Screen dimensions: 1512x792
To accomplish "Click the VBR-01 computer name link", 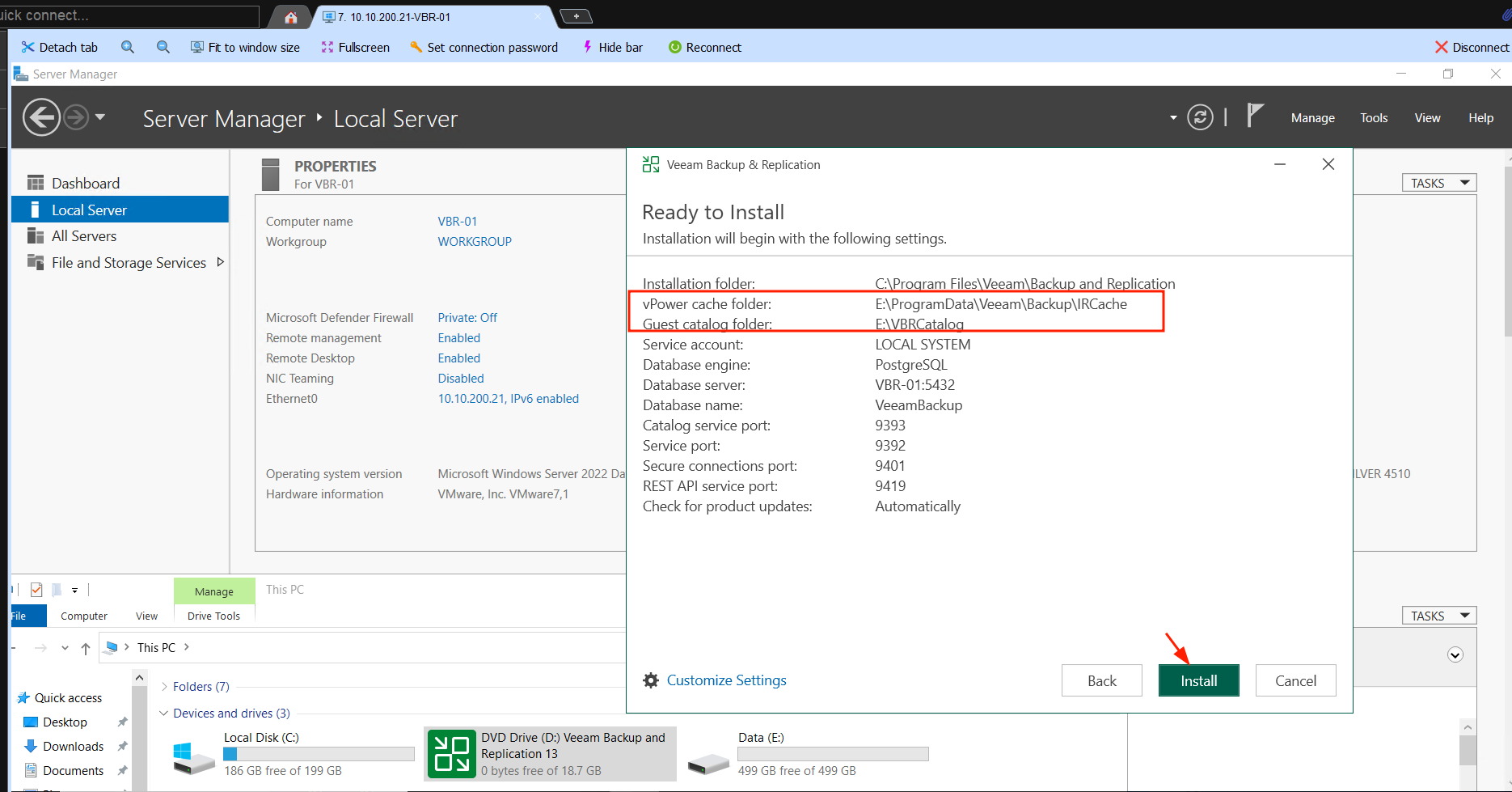I will 458,222.
